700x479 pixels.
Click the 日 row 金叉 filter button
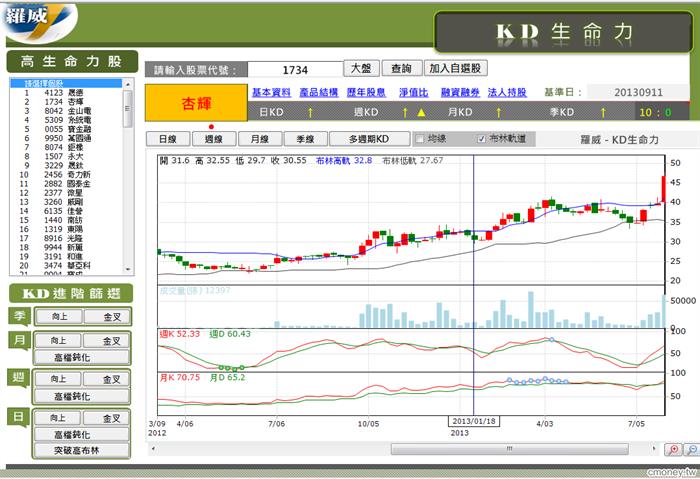[107, 418]
